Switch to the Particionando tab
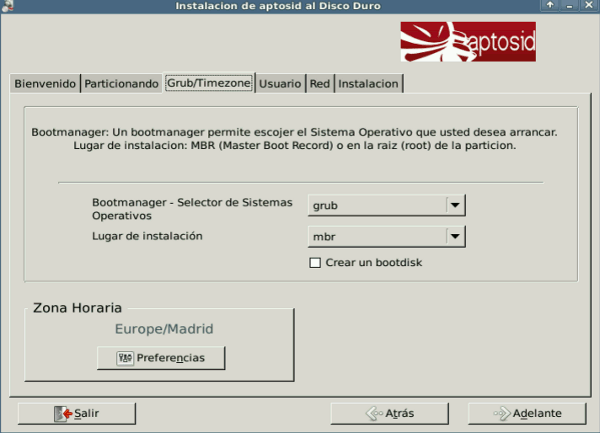 click(121, 83)
